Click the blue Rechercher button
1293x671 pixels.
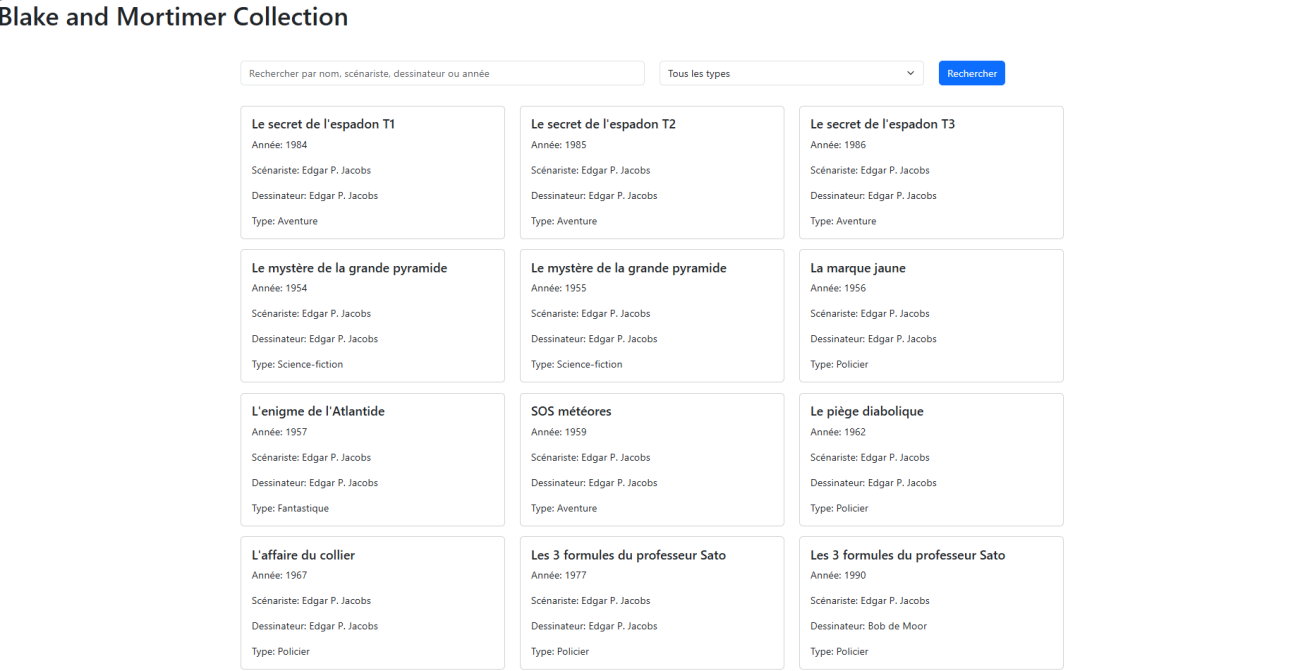[971, 73]
